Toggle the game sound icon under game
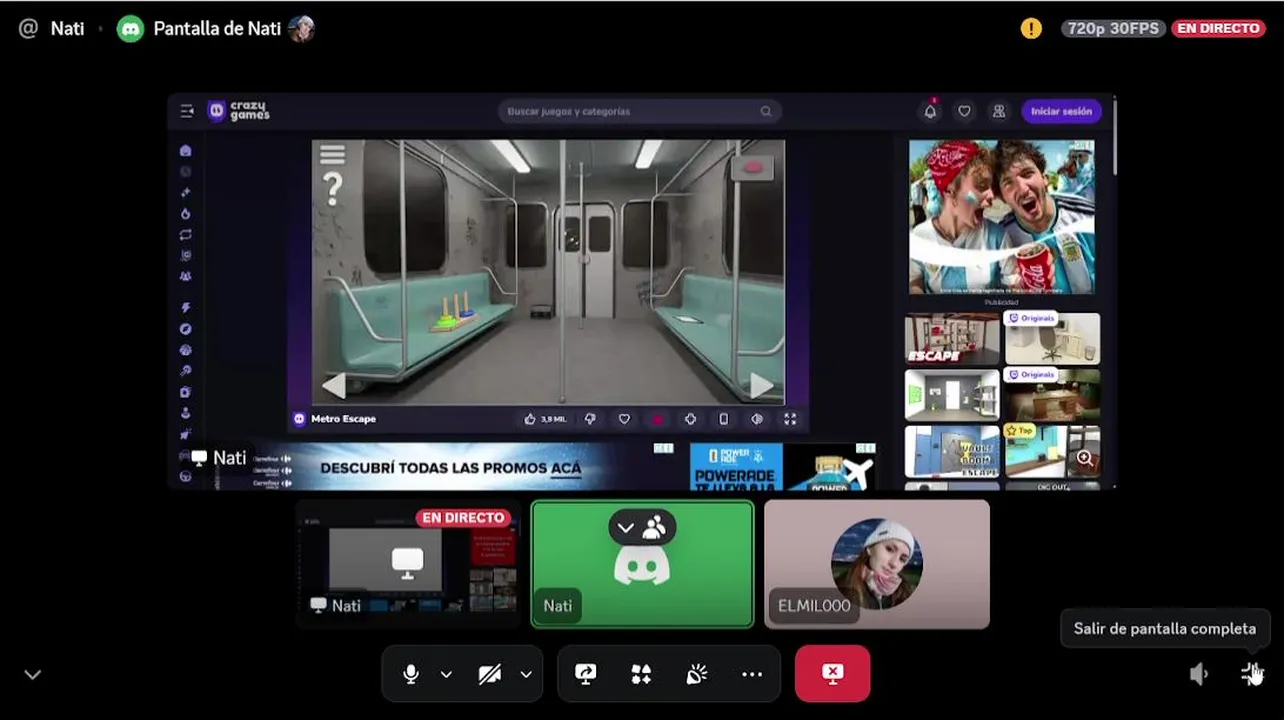Screen dimensions: 1284x720 (x=757, y=419)
